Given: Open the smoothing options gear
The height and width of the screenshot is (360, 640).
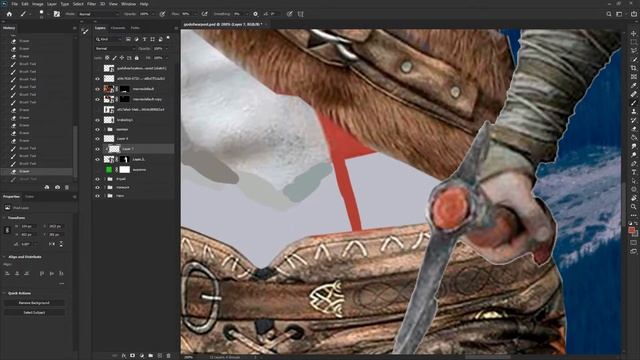Looking at the screenshot, I should point(256,14).
